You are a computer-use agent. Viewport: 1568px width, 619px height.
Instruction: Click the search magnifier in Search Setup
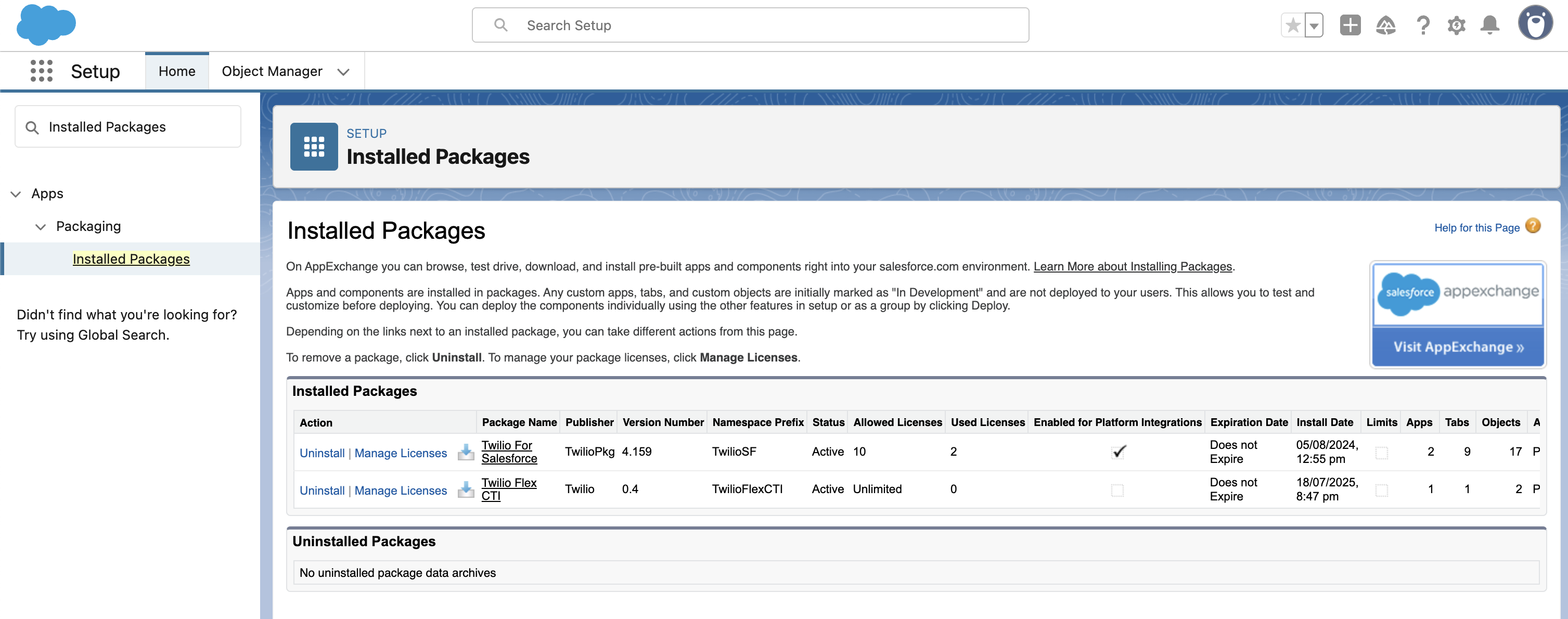tap(501, 25)
